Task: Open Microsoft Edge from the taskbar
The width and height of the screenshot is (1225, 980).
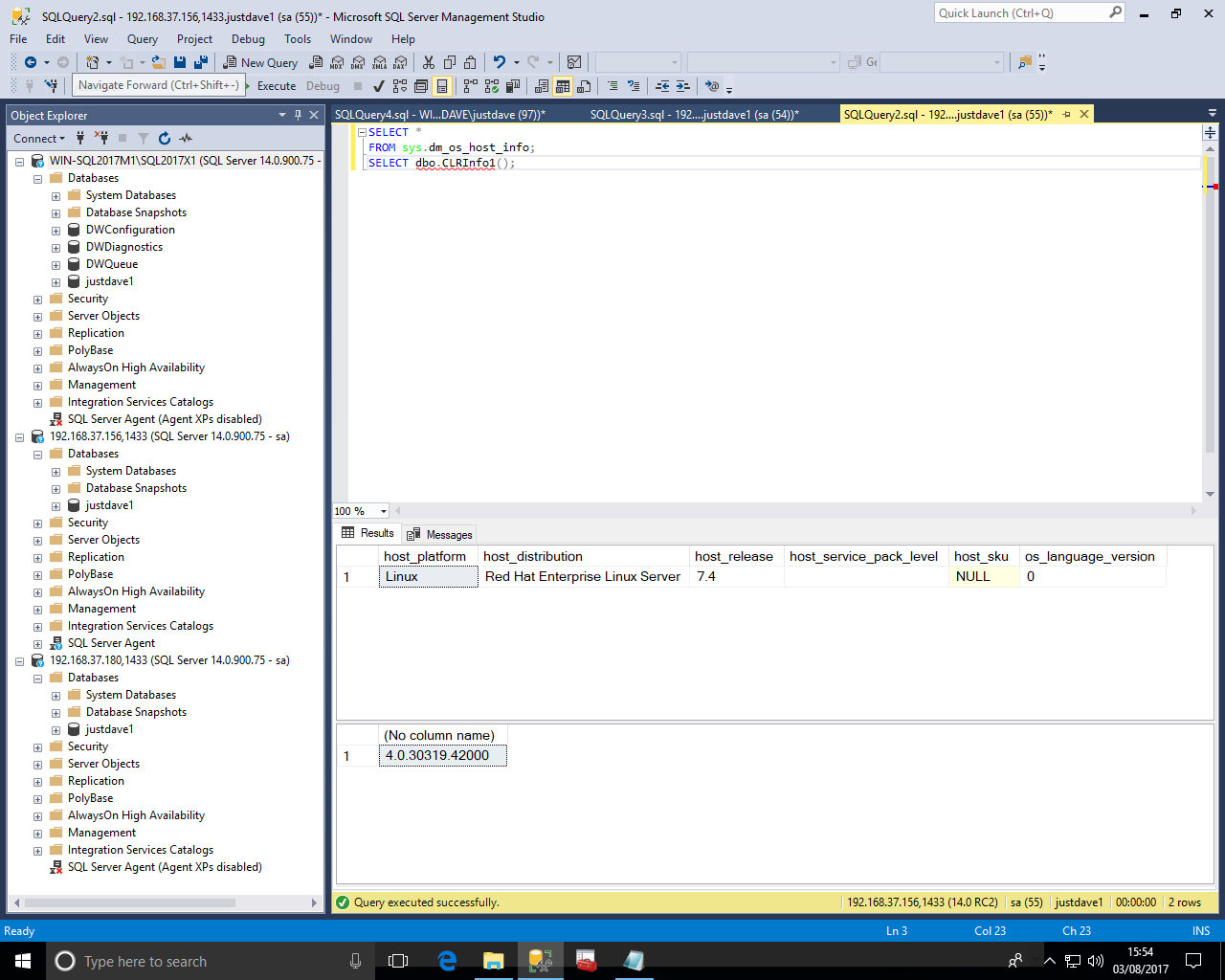Action: pos(447,961)
